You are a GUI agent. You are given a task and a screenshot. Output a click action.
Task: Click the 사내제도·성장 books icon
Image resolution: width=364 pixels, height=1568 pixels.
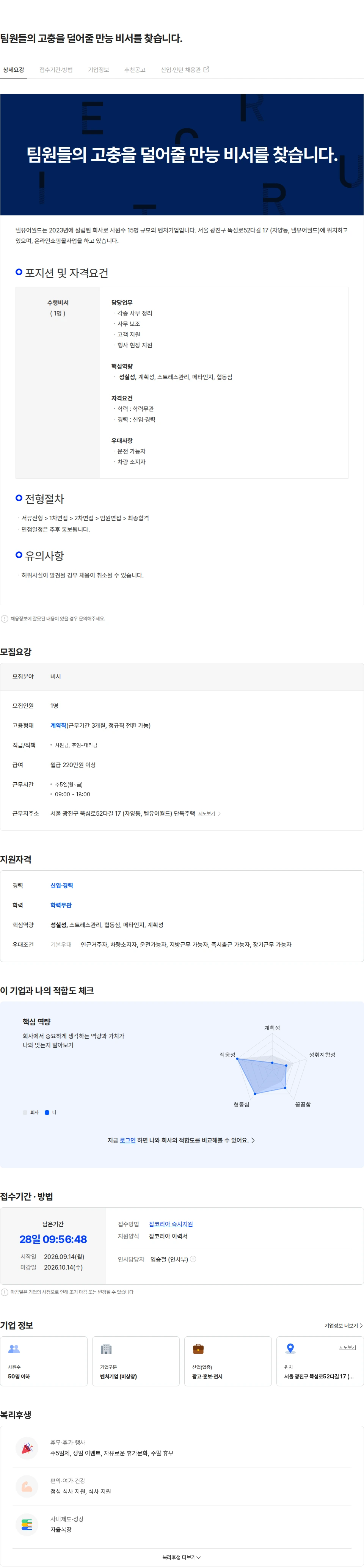click(27, 1524)
